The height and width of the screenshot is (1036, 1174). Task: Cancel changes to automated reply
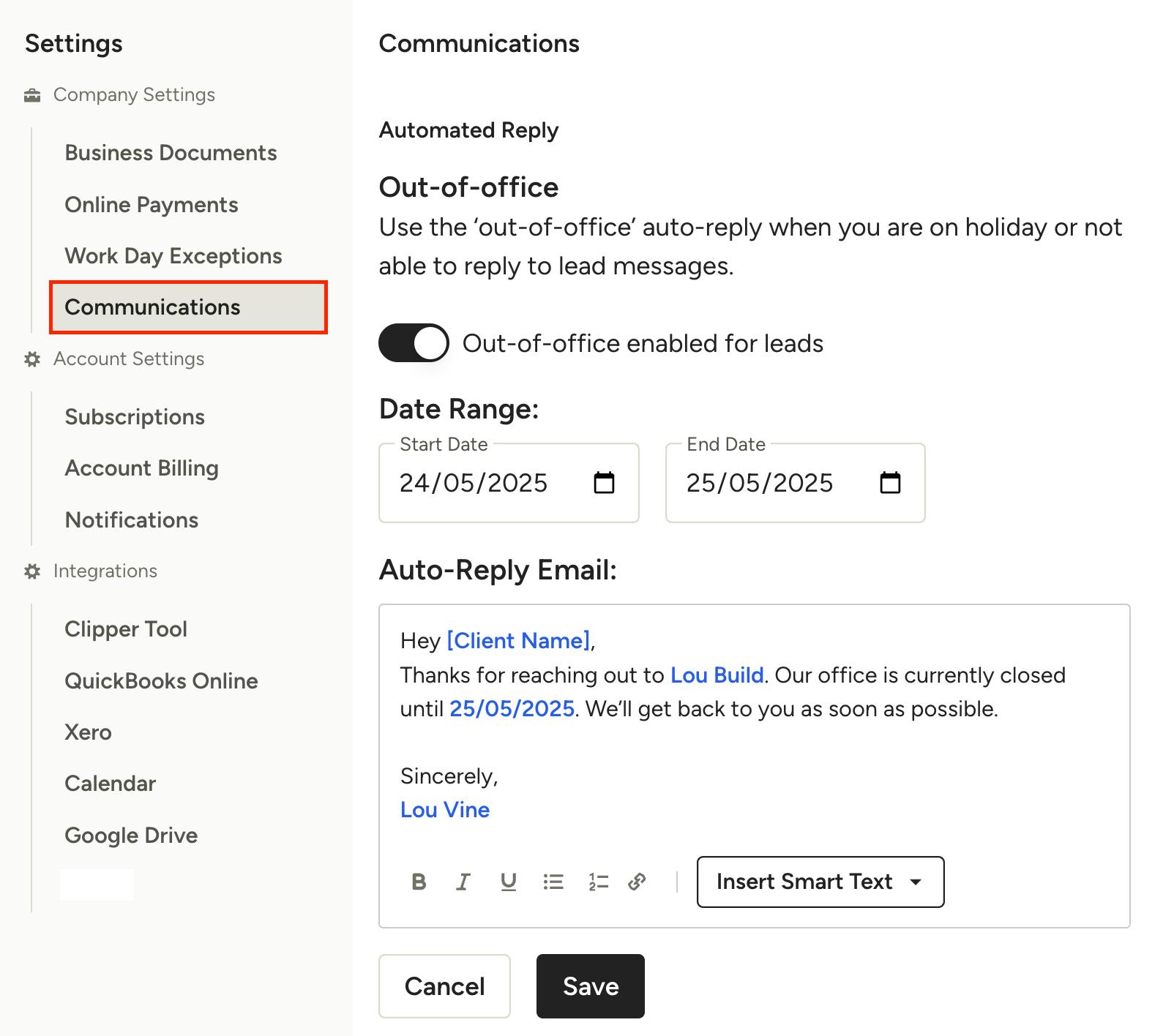444,986
